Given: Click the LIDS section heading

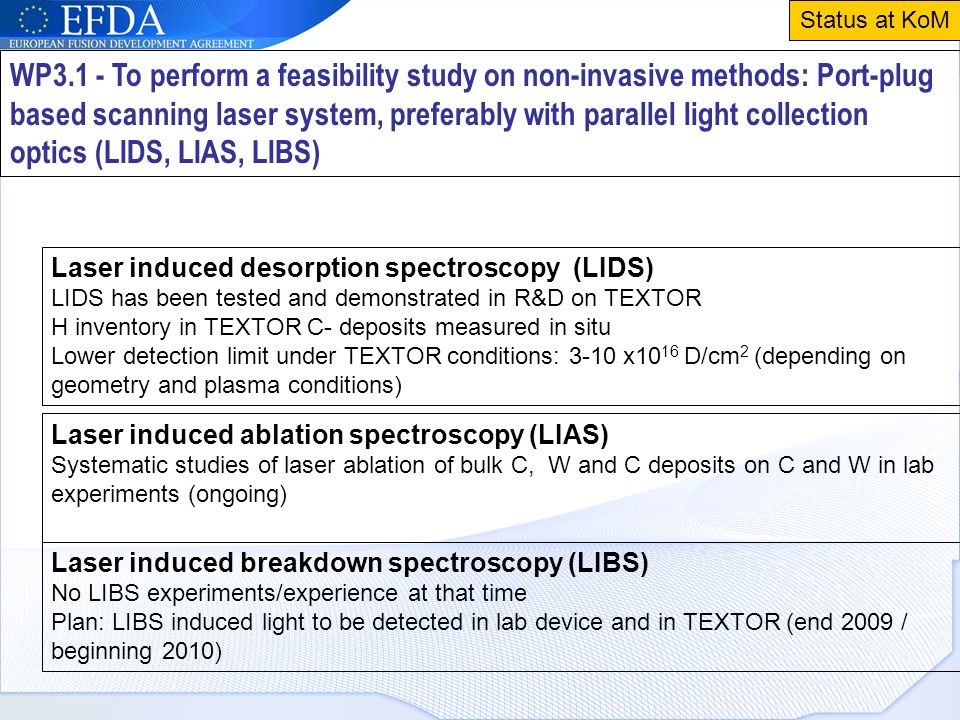Looking at the screenshot, I should (353, 268).
